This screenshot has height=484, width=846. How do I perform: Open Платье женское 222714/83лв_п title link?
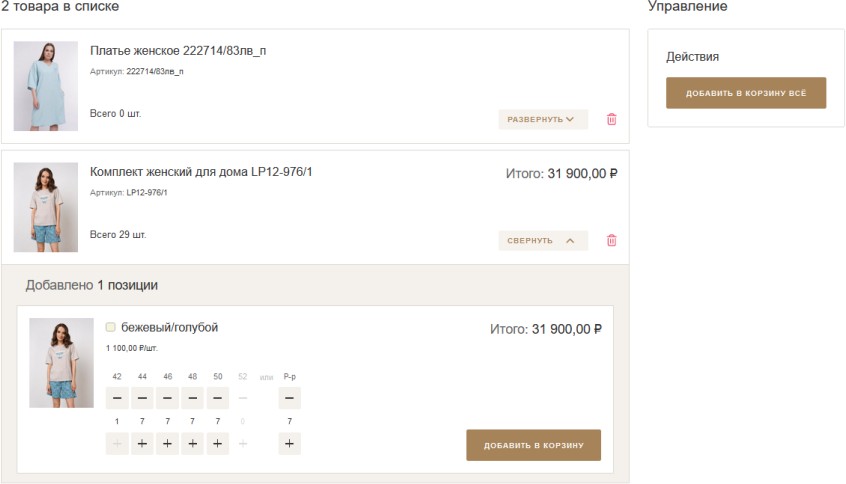pyautogui.click(x=178, y=51)
